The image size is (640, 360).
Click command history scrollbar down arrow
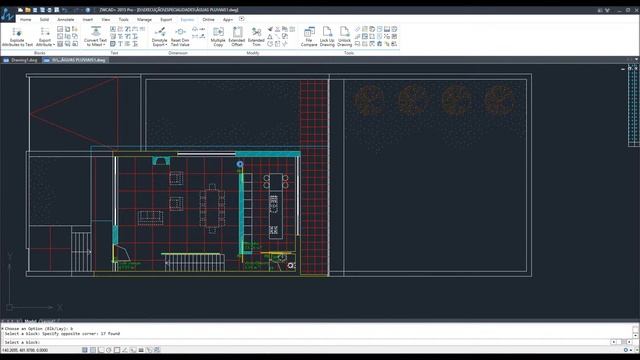point(636,336)
